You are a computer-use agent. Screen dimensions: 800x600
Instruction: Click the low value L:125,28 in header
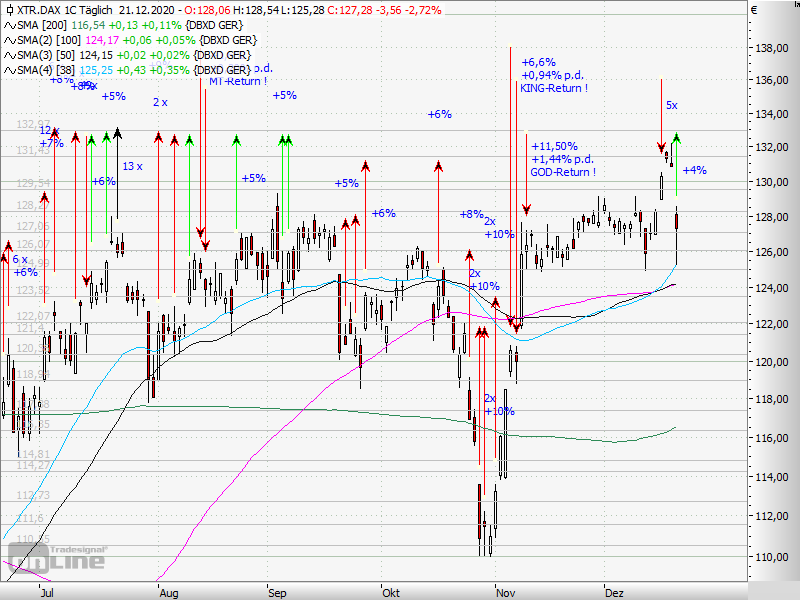(x=302, y=10)
